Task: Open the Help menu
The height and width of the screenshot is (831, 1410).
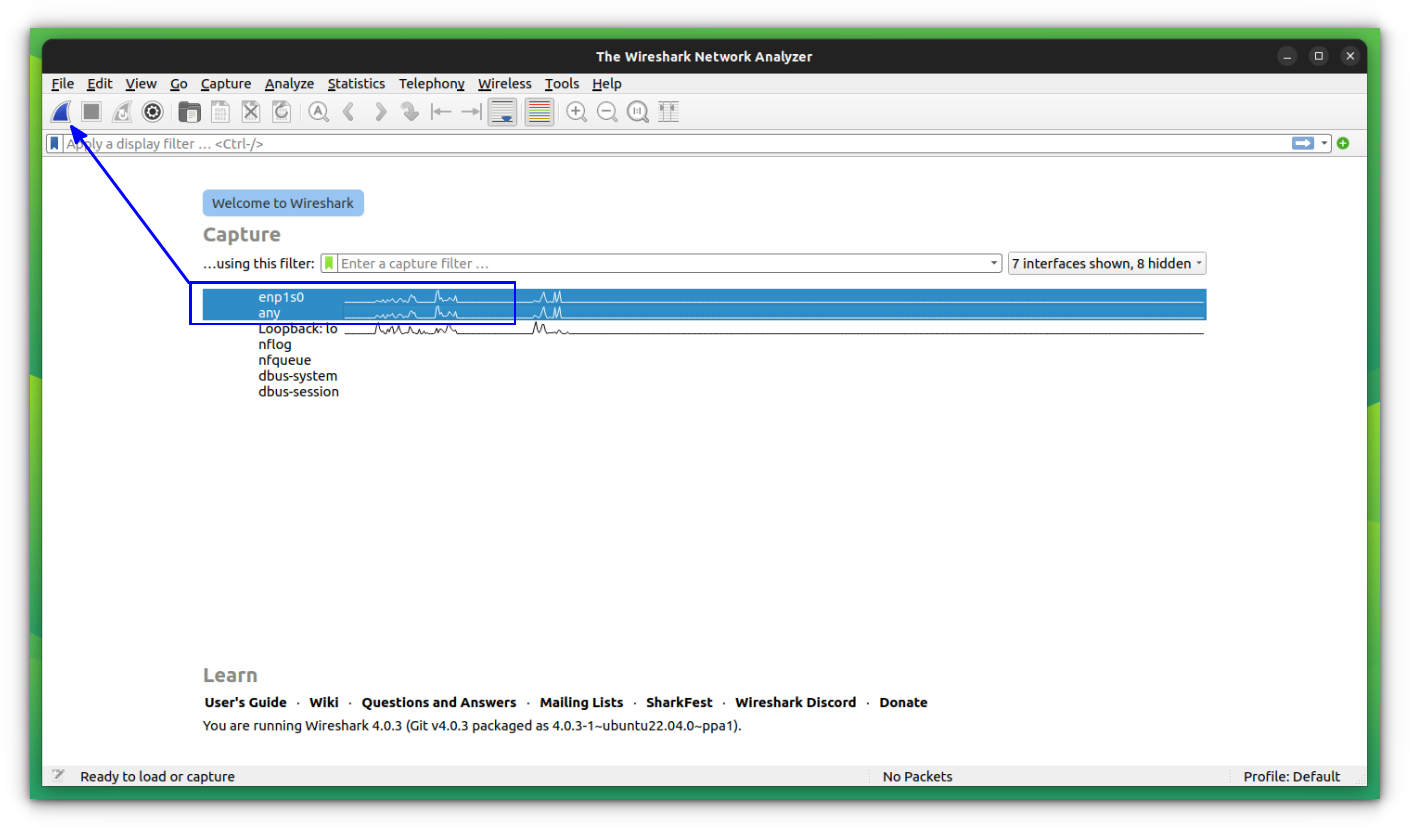Action: tap(607, 84)
